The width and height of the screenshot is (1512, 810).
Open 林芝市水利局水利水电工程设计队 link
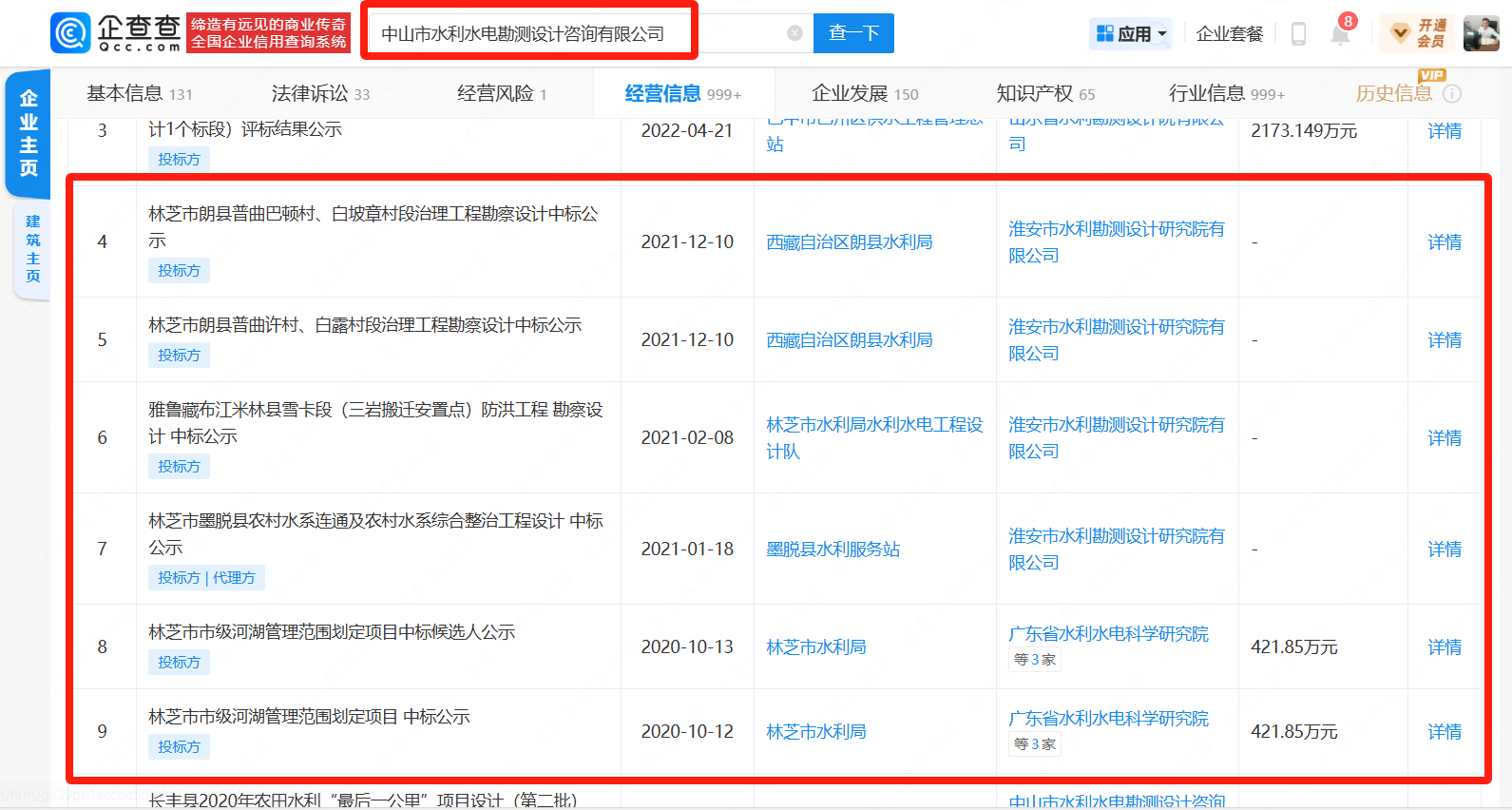[x=874, y=437]
